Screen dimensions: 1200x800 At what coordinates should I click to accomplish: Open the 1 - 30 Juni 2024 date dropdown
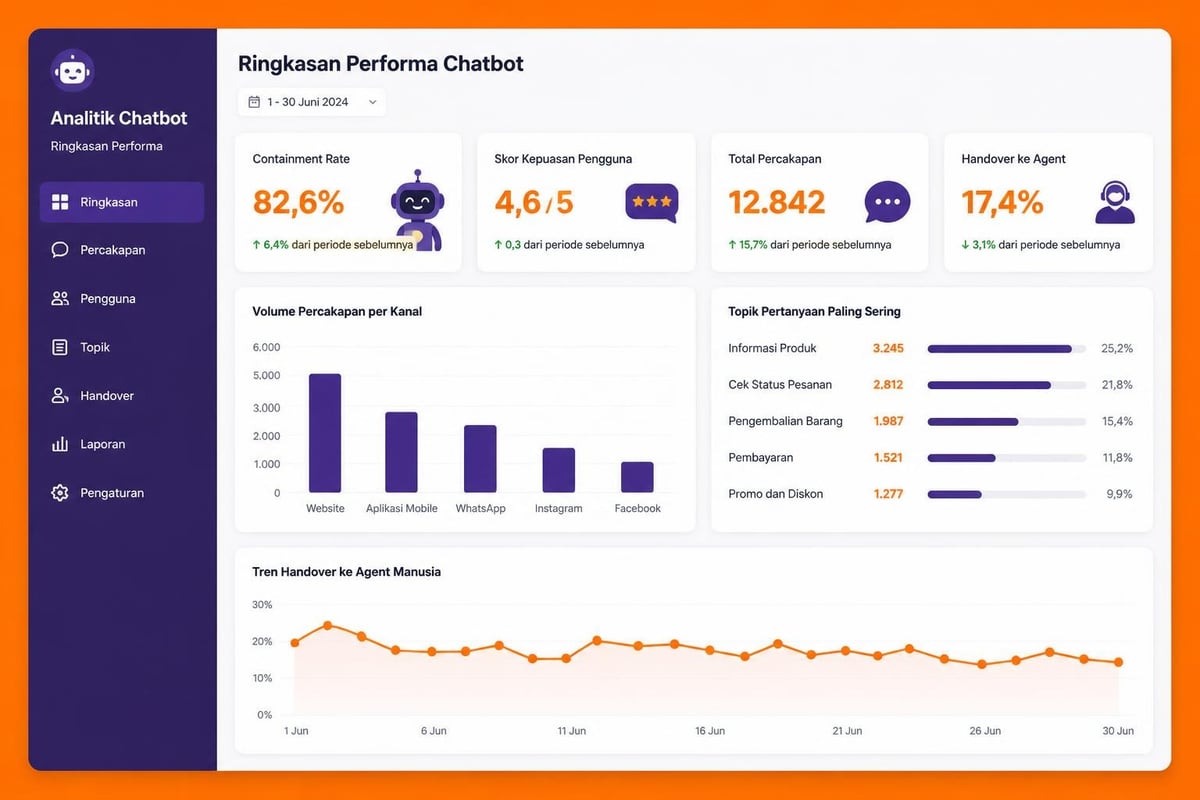pos(312,102)
